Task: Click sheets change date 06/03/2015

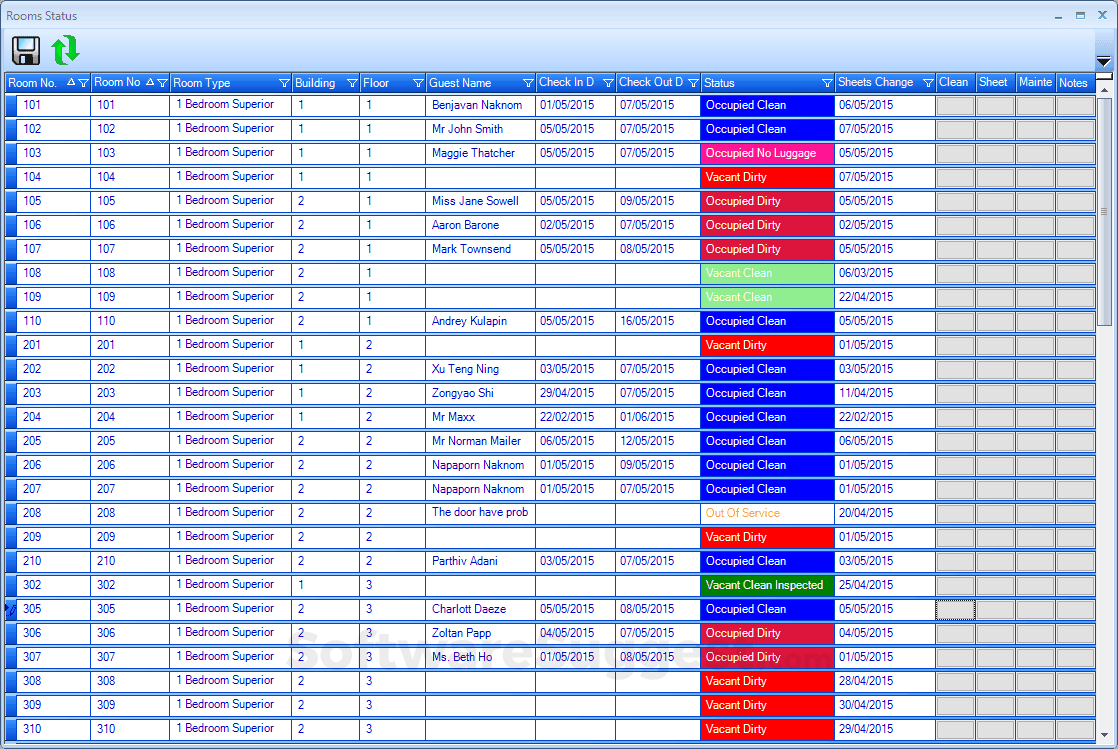Action: point(866,273)
